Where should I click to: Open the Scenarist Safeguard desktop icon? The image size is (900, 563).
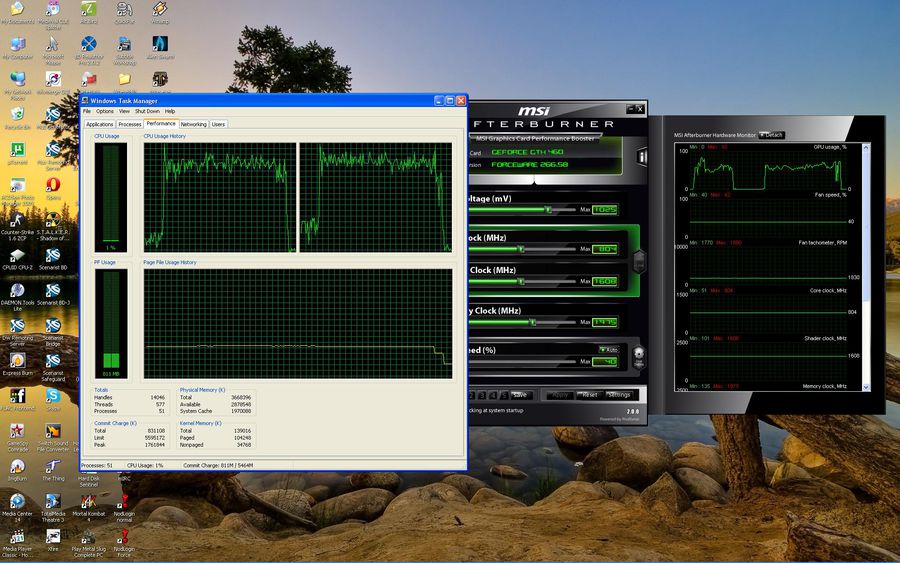click(53, 367)
